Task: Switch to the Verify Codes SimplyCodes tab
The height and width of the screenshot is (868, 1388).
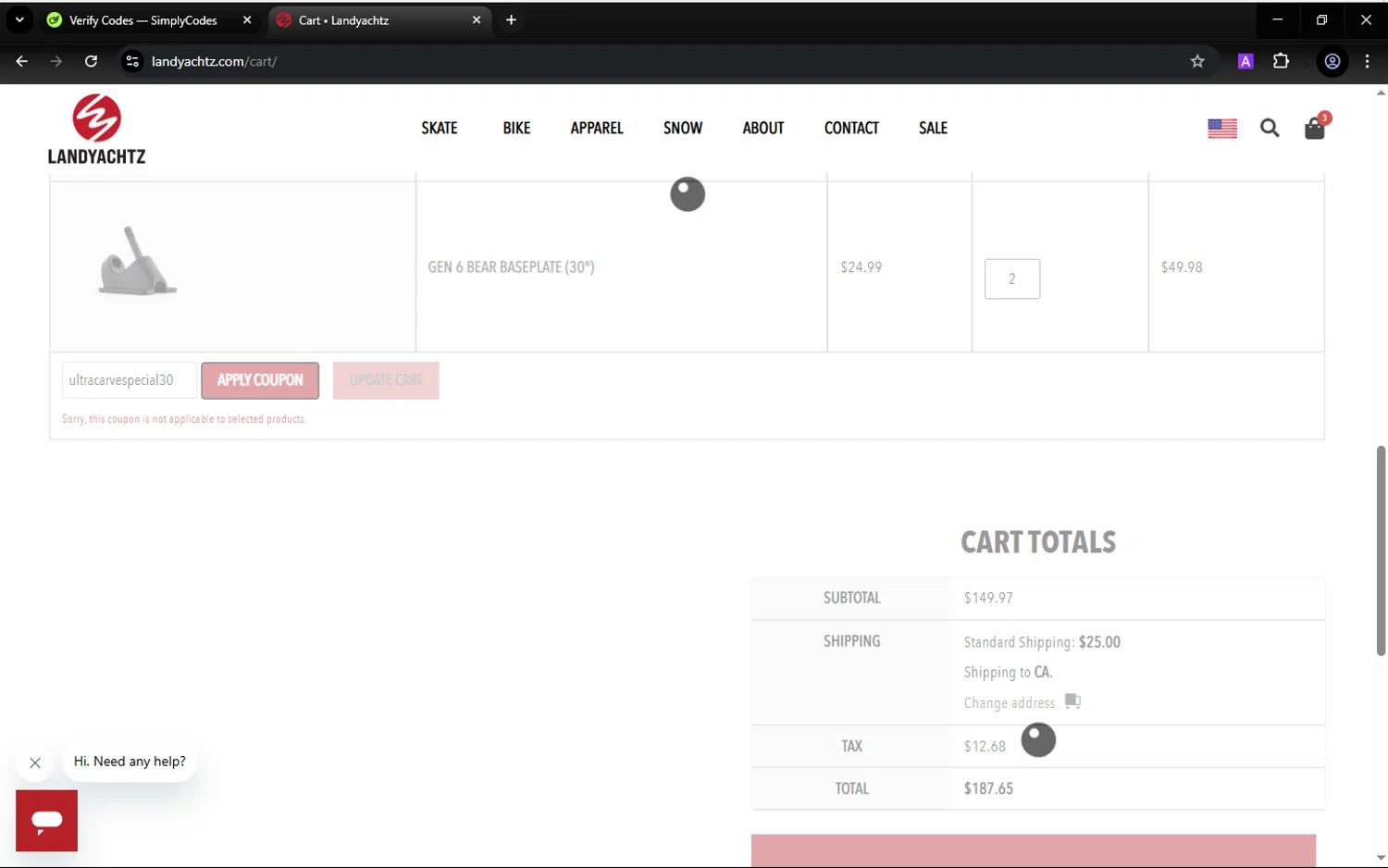Action: pyautogui.click(x=148, y=19)
